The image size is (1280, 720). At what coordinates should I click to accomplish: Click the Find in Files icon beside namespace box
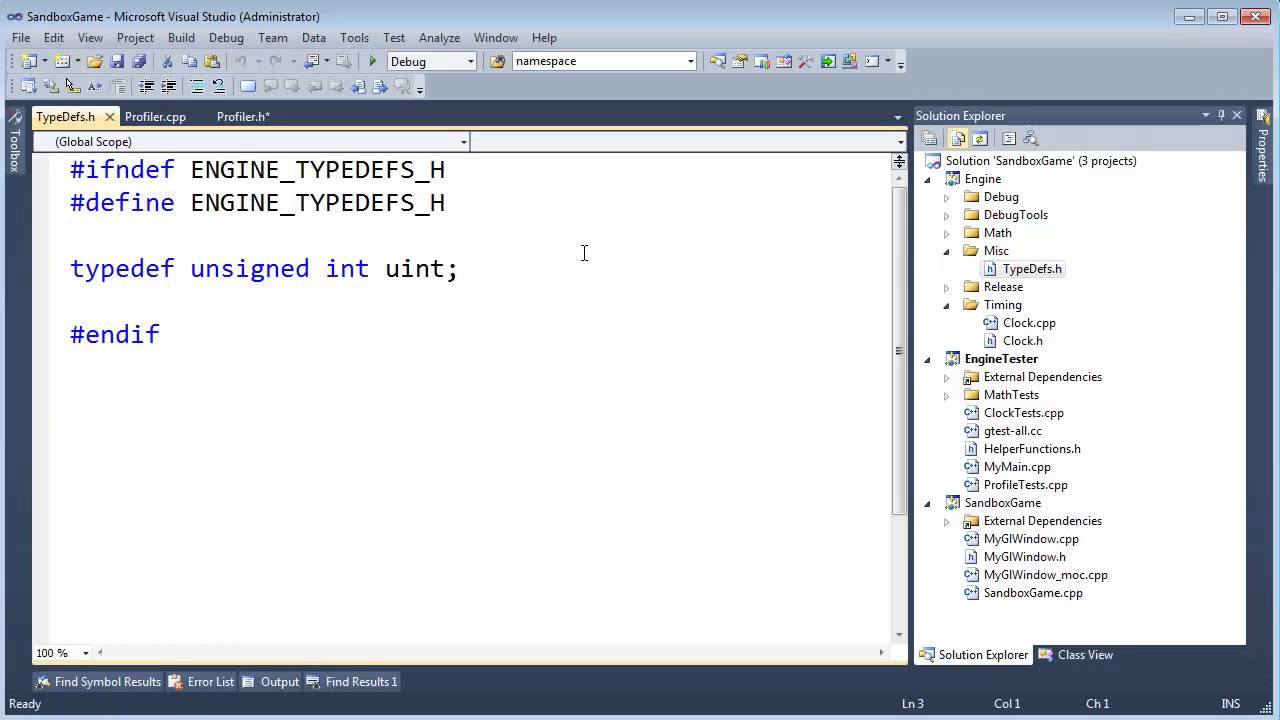[497, 61]
